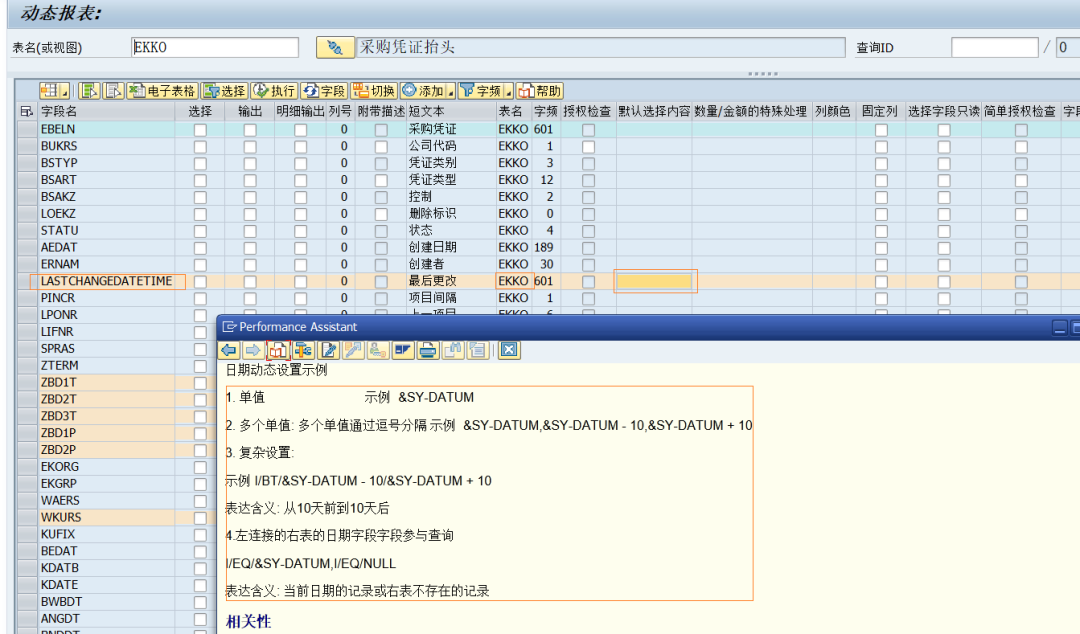This screenshot has height=634, width=1080.
Task: Run the report with the 执行 button
Action: click(273, 91)
